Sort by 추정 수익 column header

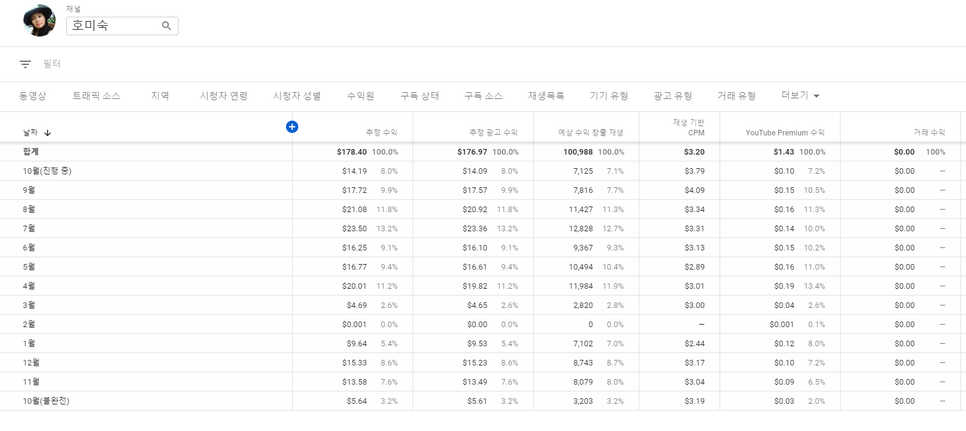[x=381, y=132]
